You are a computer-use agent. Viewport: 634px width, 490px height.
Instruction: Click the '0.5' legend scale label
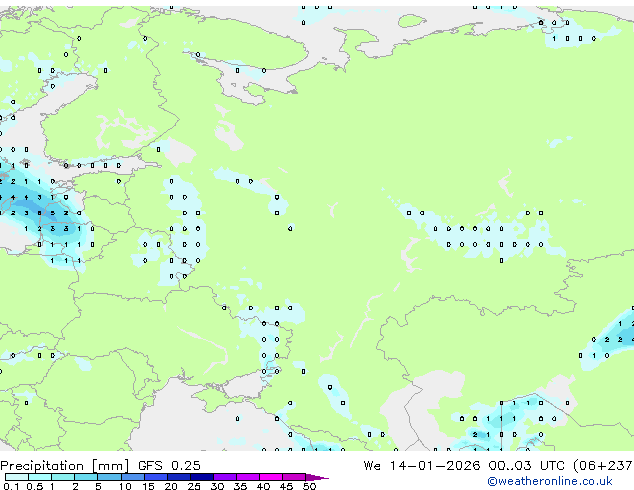pos(35,486)
